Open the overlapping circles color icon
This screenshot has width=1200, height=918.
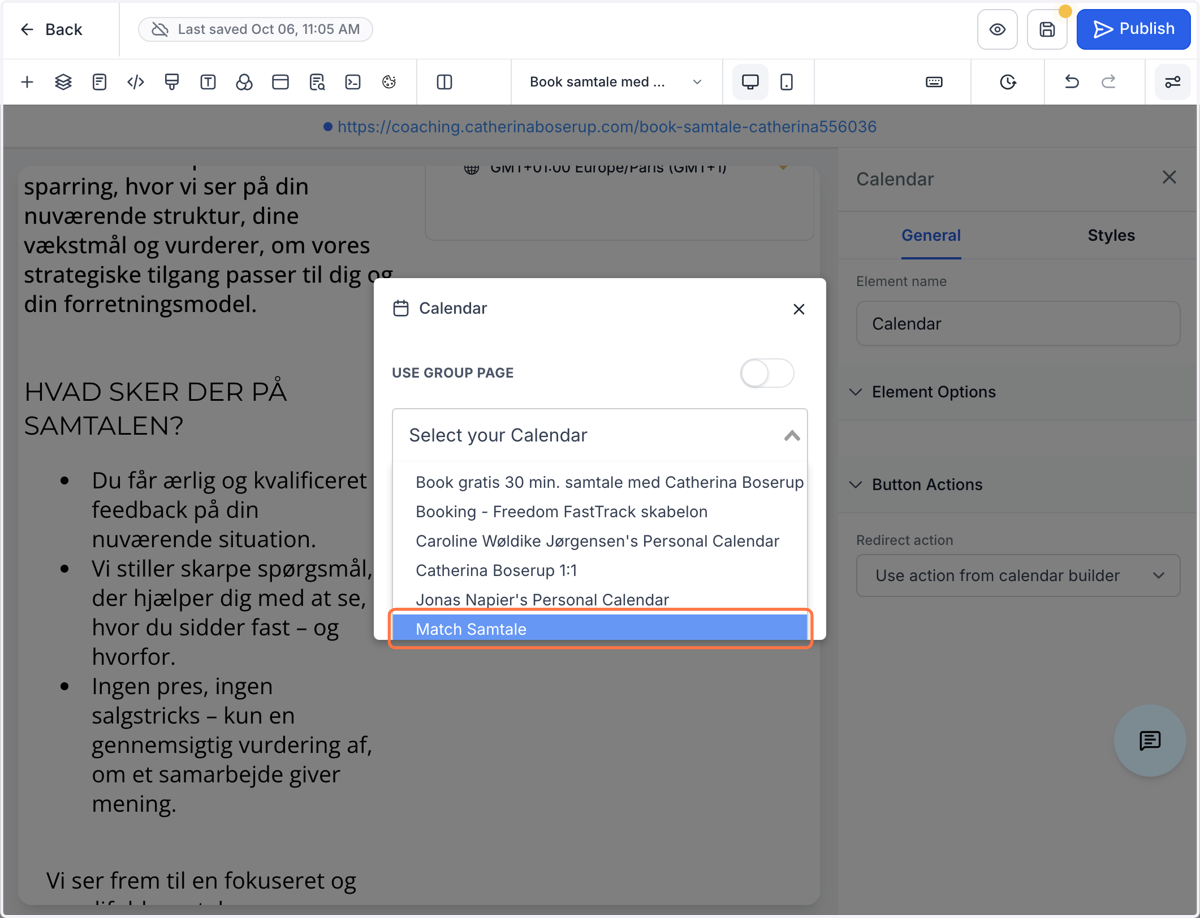click(244, 82)
